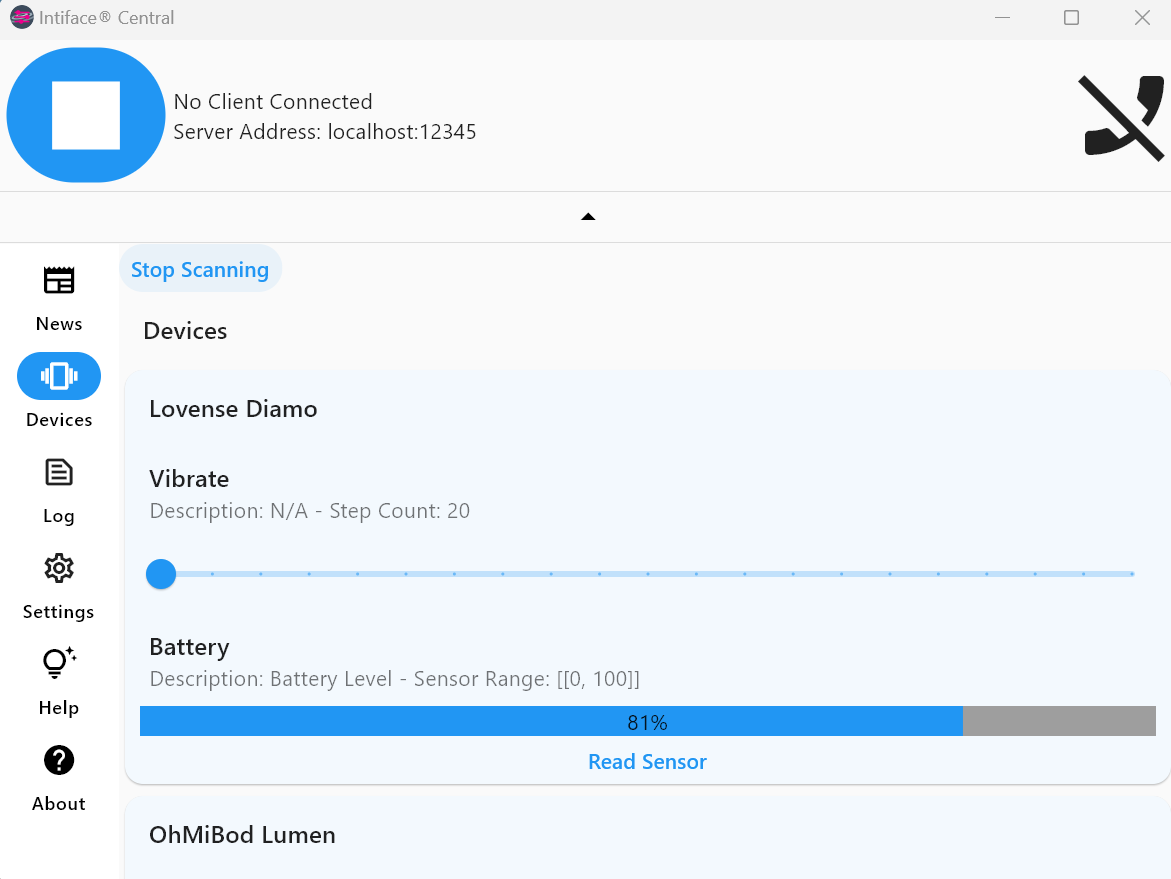Screen dimensions: 1171x879
Task: Click the No Client Connected status text
Action: tap(273, 101)
